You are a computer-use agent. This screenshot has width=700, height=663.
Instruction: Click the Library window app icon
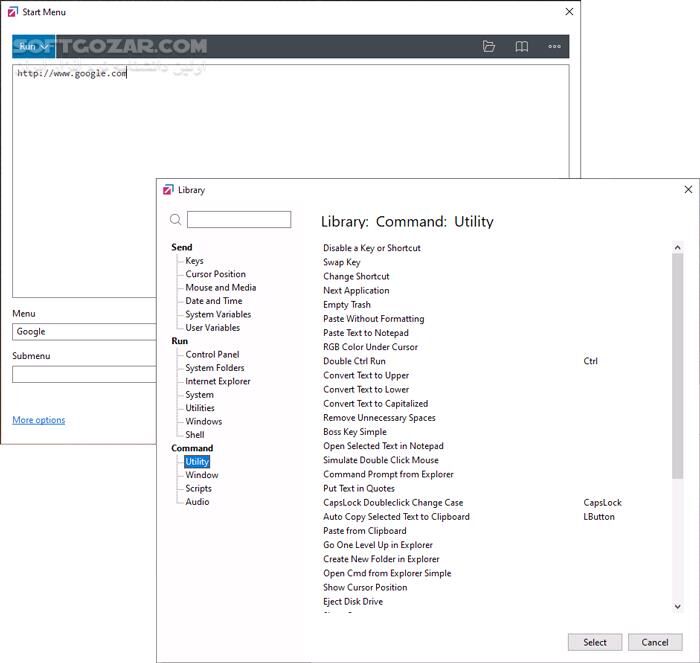(167, 189)
